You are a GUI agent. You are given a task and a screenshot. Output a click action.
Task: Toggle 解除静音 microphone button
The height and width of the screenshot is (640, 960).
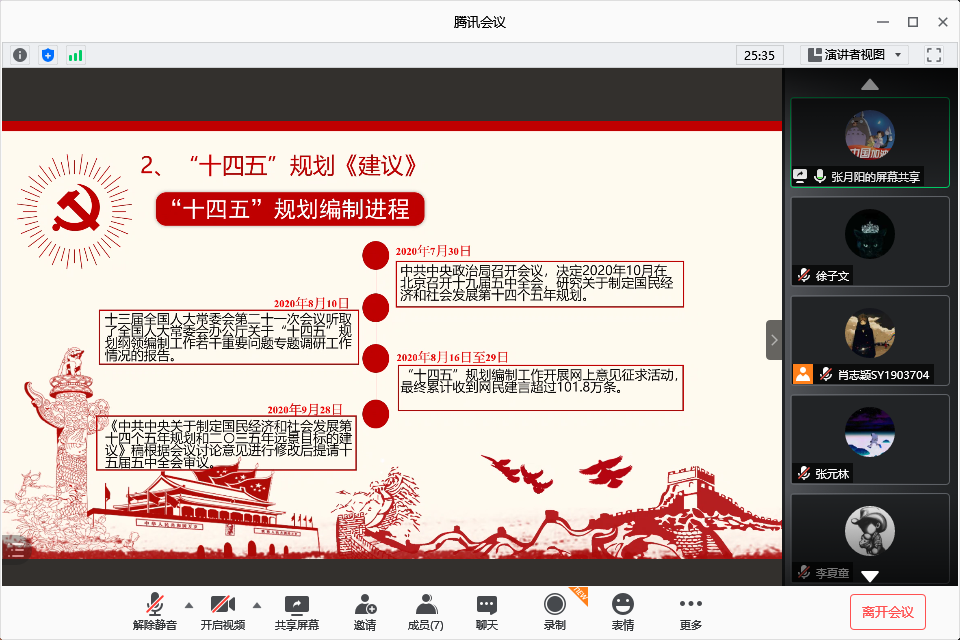click(x=155, y=611)
